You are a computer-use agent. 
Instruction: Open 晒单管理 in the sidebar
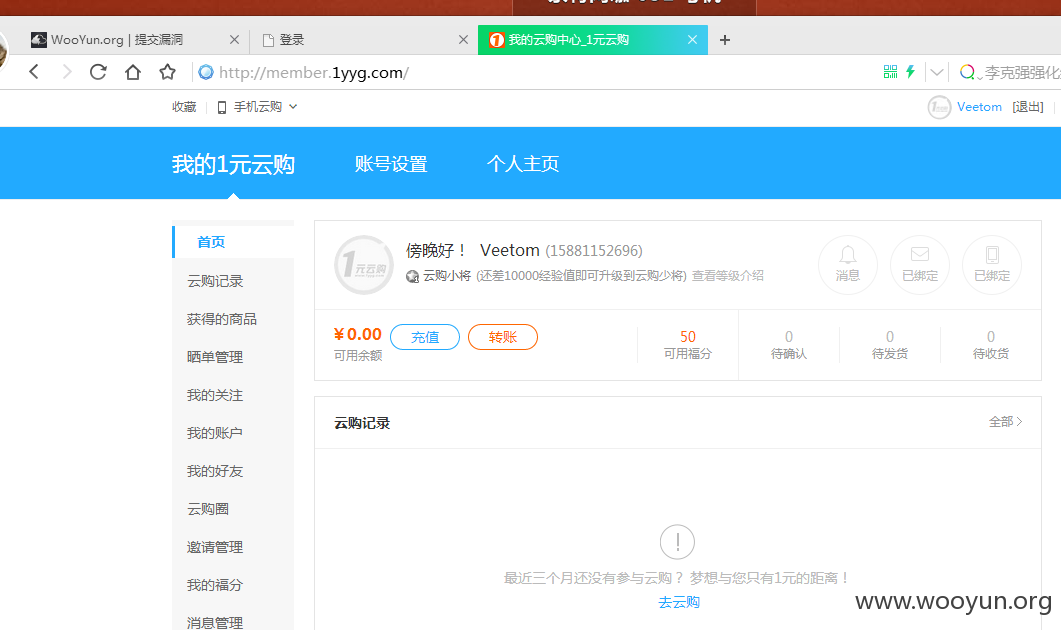pyautogui.click(x=215, y=357)
